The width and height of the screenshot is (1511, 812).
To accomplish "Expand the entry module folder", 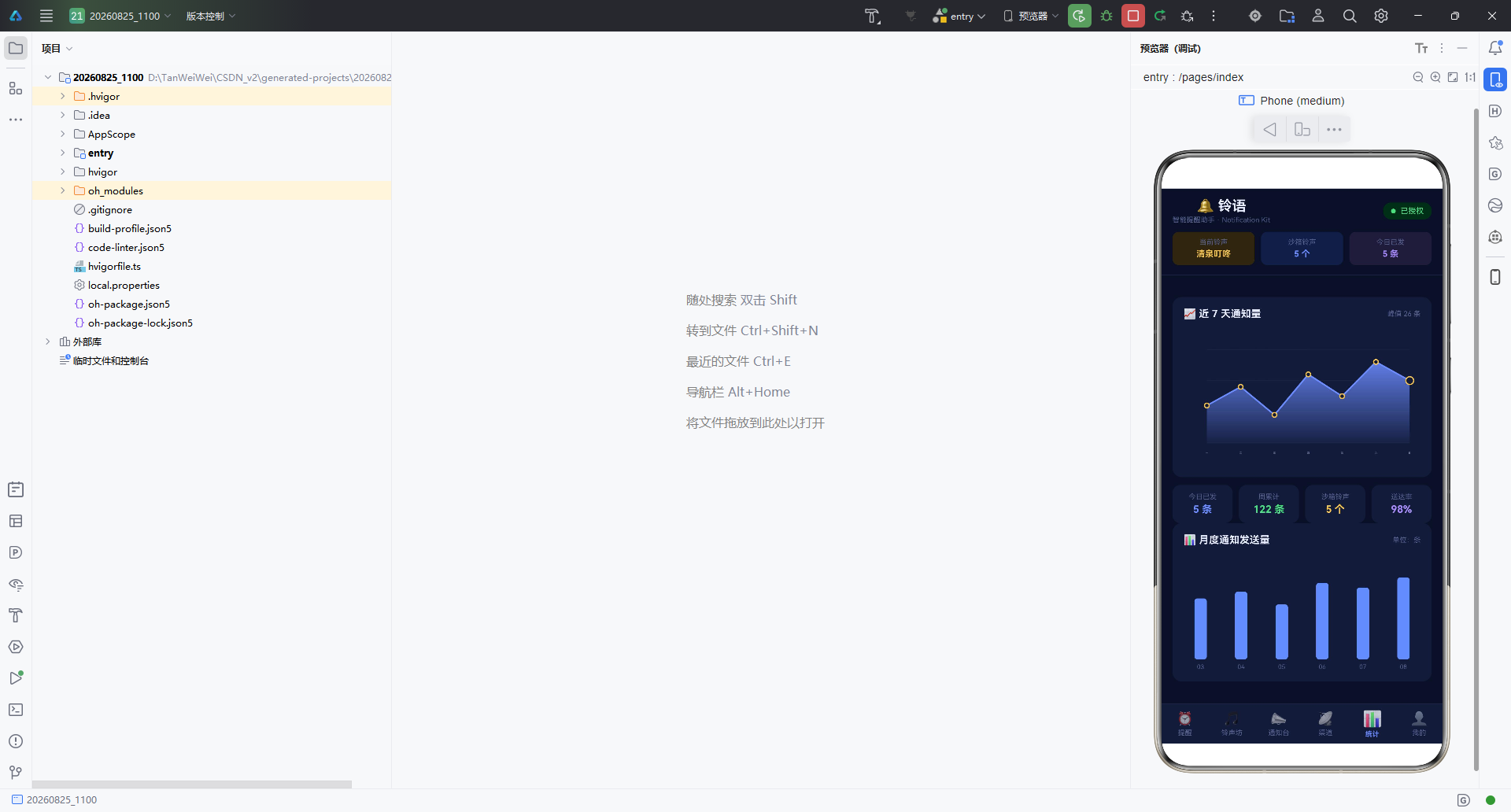I will (63, 153).
